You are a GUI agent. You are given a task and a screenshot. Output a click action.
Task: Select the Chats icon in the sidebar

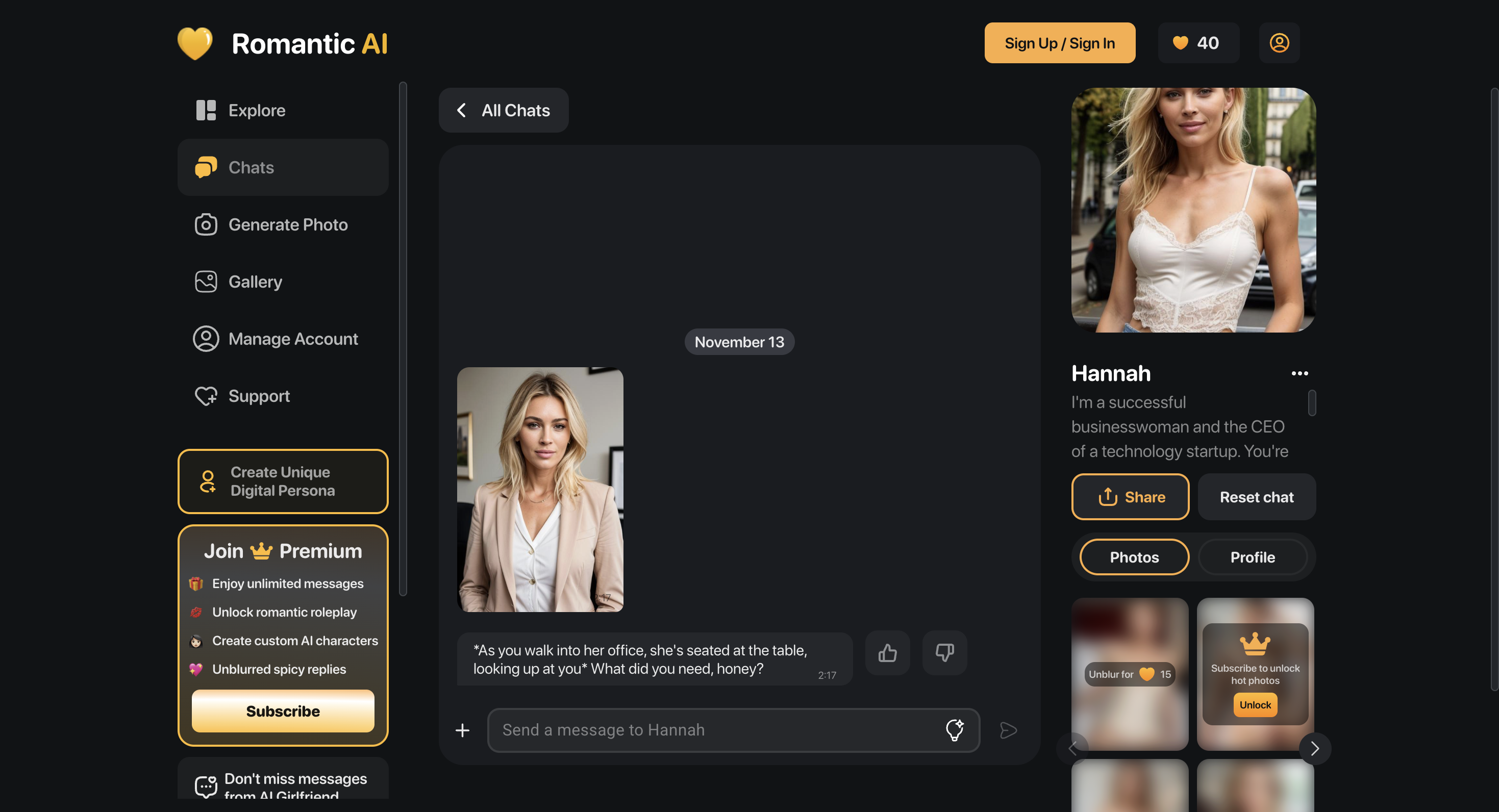tap(206, 167)
